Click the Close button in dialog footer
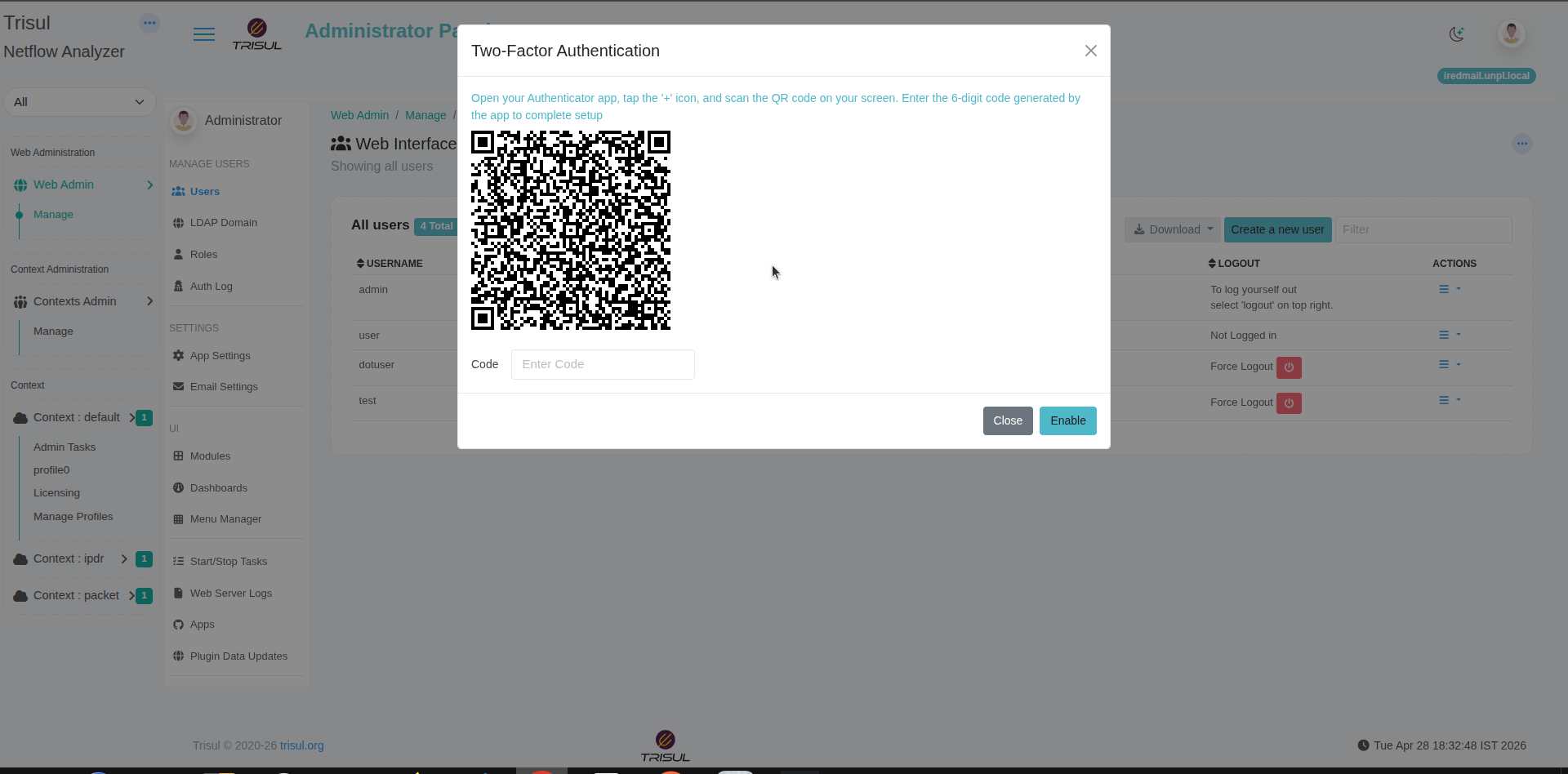Image resolution: width=1568 pixels, height=774 pixels. tap(1007, 420)
